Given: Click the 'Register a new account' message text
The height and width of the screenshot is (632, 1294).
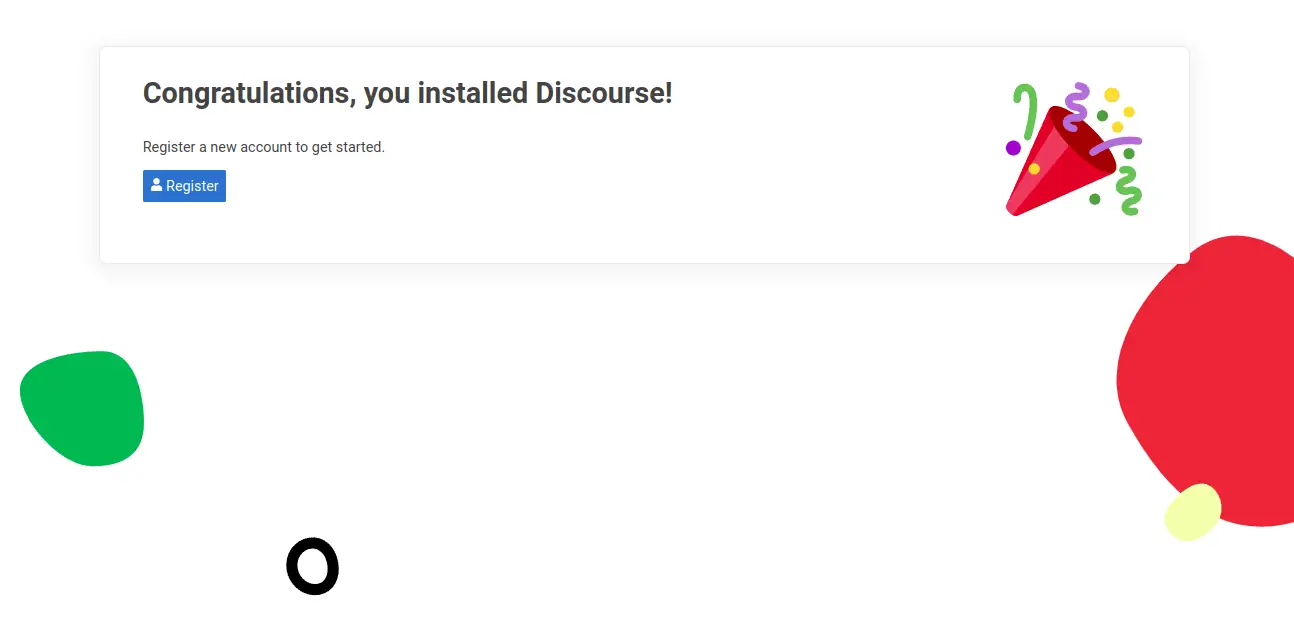Looking at the screenshot, I should (264, 147).
